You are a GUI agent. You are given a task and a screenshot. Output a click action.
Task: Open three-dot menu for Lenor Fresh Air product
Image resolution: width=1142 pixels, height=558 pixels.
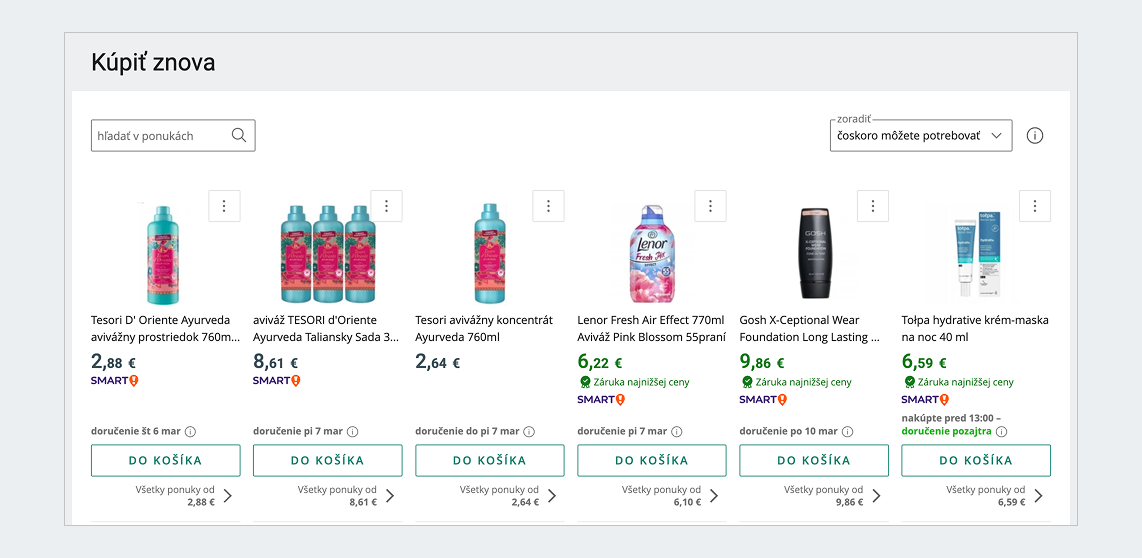[710, 206]
